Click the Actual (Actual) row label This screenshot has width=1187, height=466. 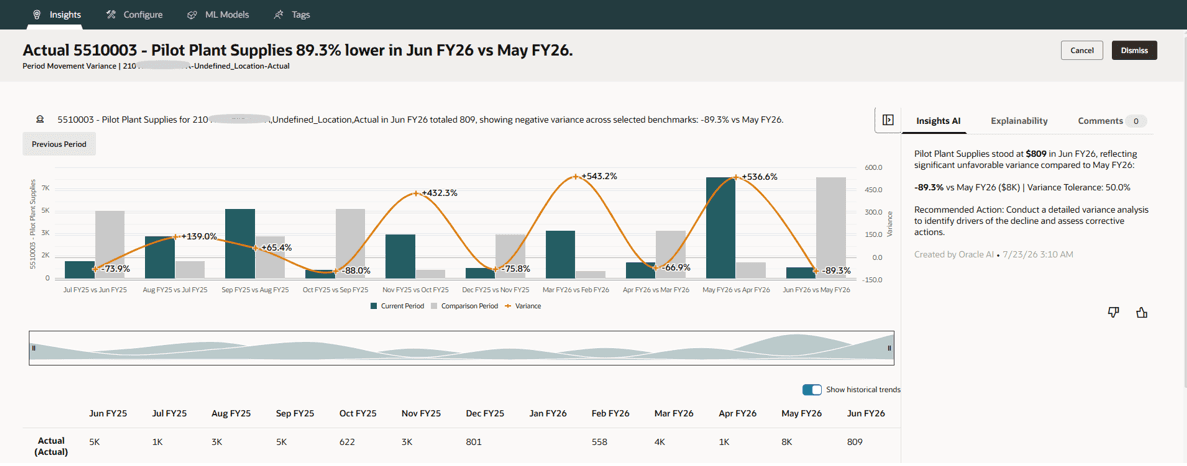pos(51,446)
